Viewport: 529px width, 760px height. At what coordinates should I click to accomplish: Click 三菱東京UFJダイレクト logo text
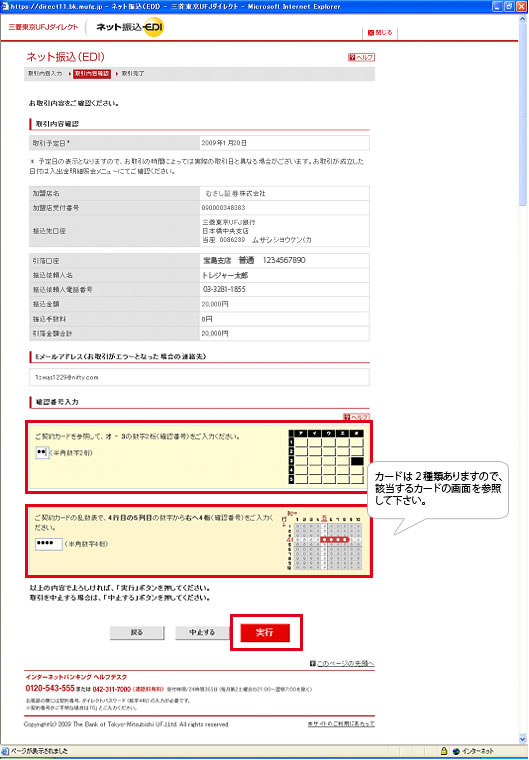coord(43,27)
